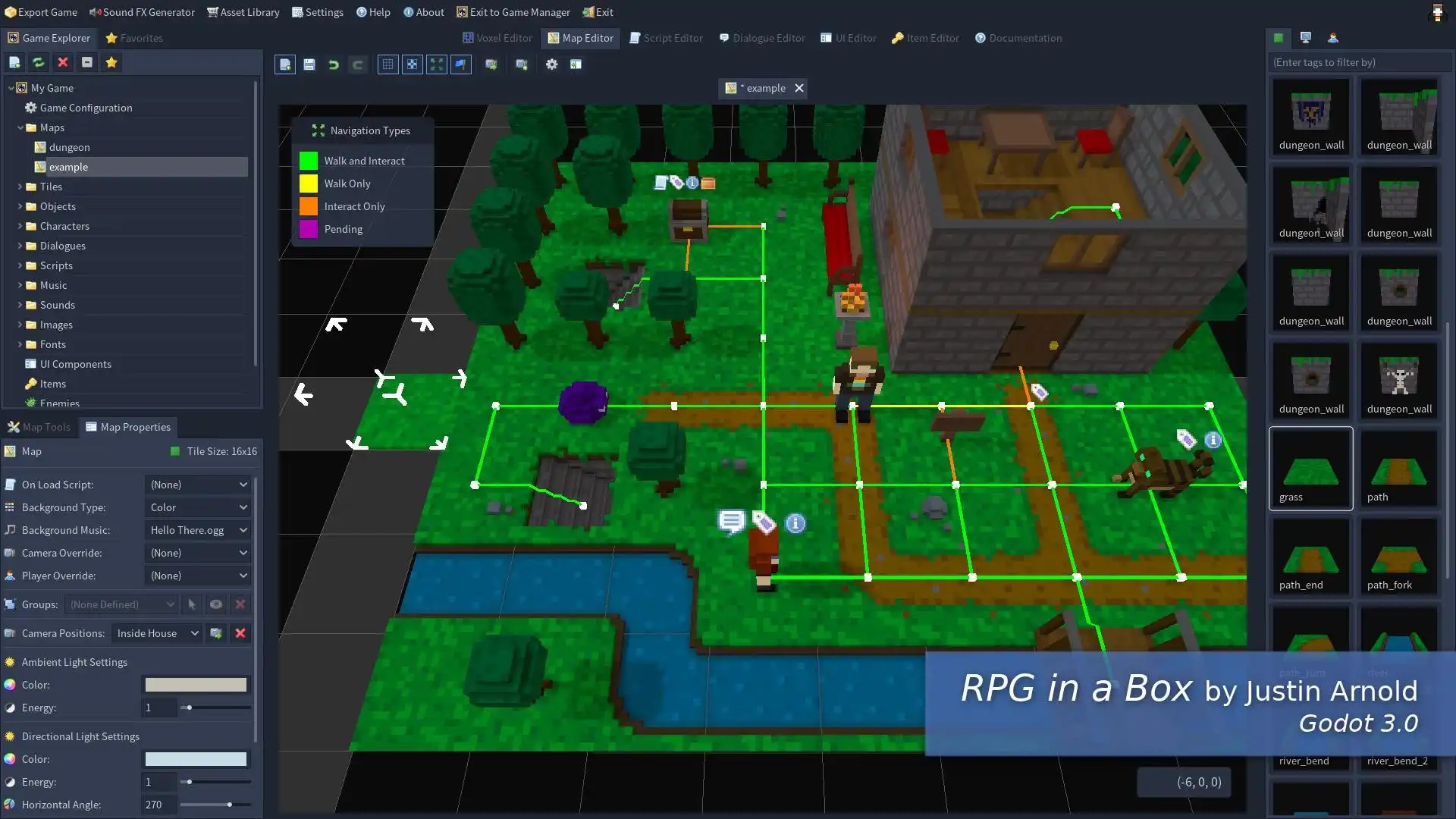Viewport: 1456px width, 819px height.
Task: Open the On Load Script dropdown
Action: [197, 484]
